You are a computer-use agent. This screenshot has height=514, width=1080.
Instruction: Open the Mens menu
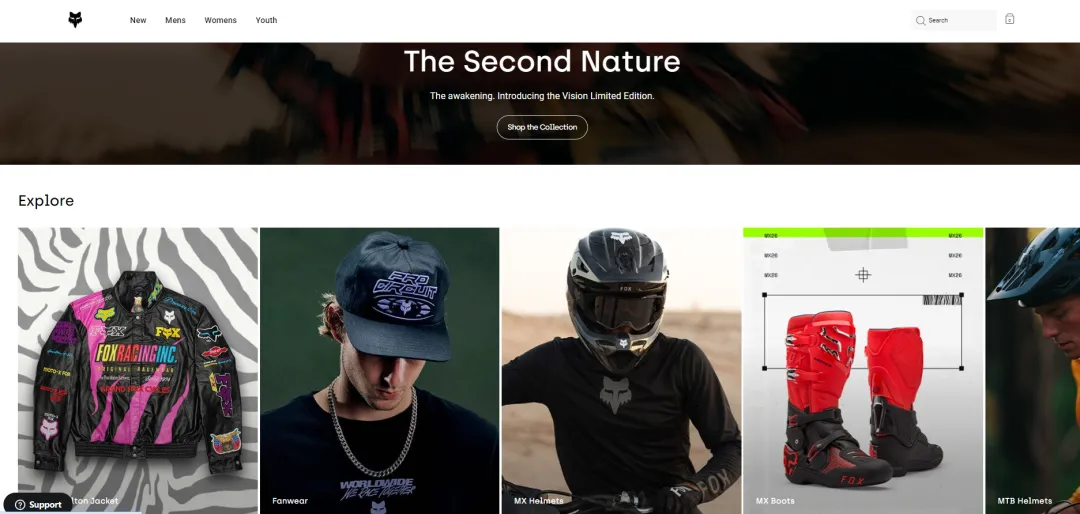click(176, 20)
